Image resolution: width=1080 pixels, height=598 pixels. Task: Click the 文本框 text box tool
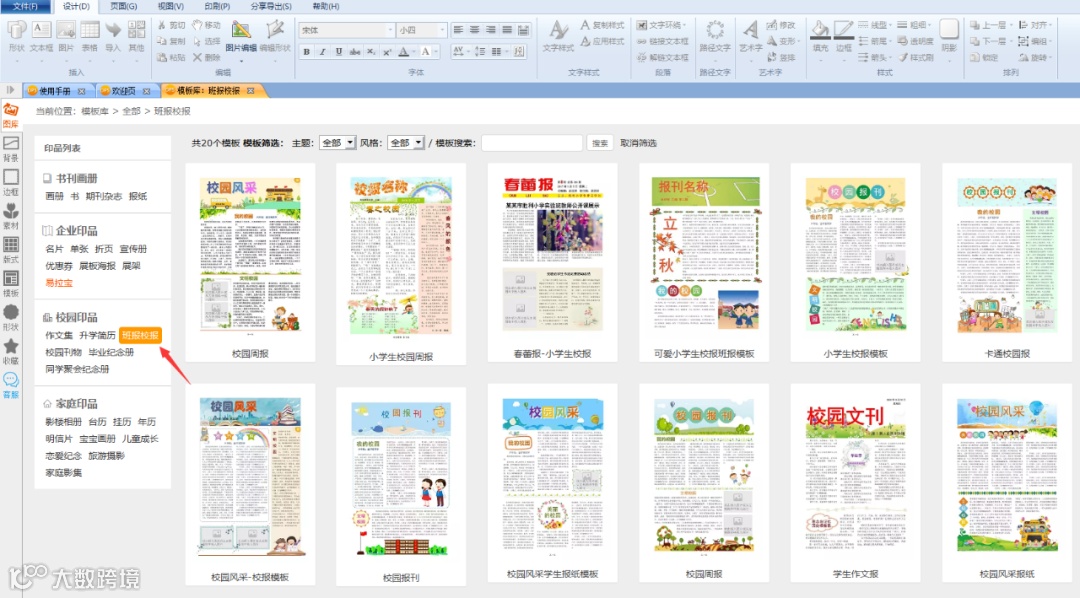(x=41, y=37)
